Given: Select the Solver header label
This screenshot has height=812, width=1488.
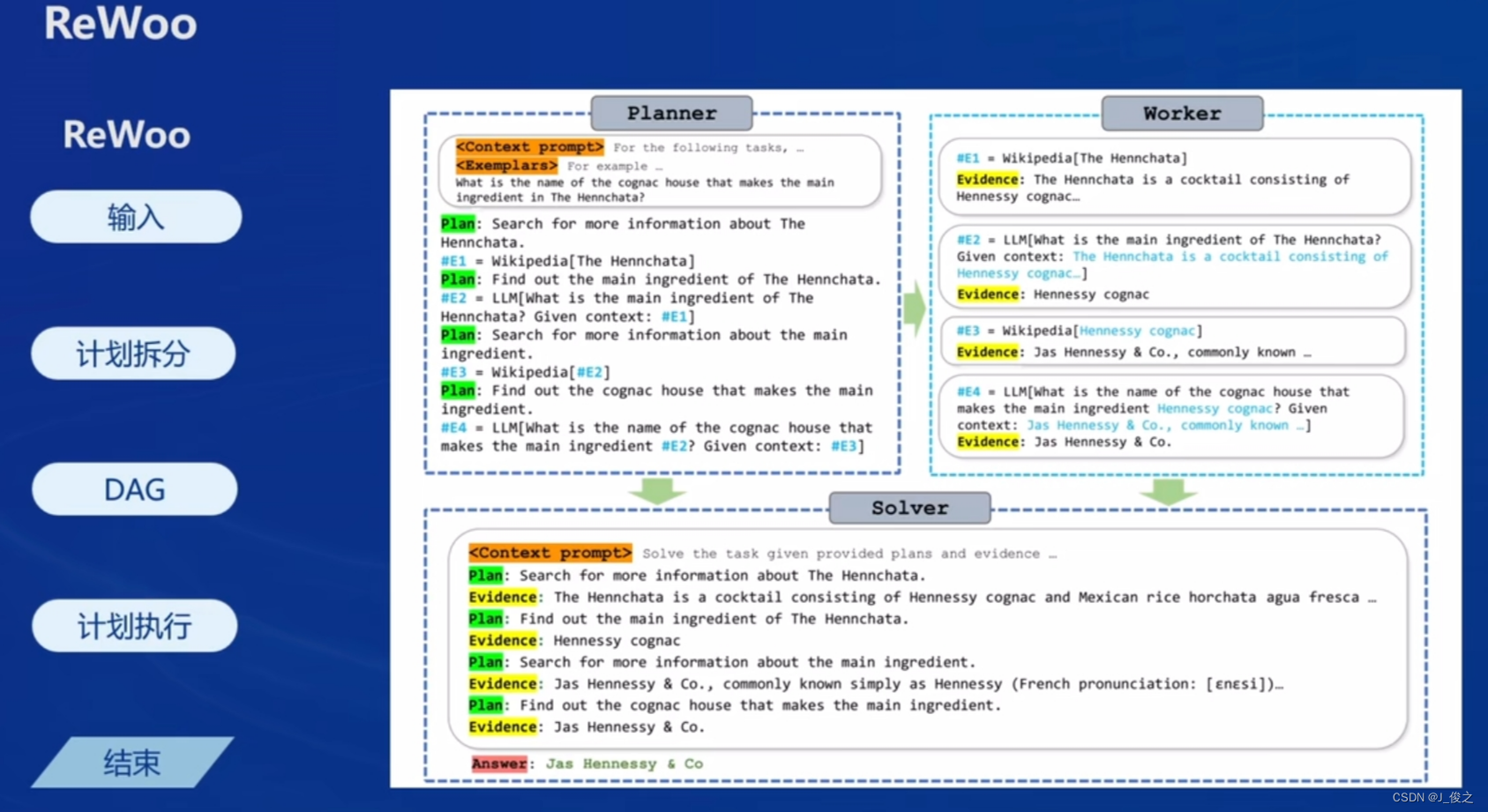Looking at the screenshot, I should click(x=909, y=508).
